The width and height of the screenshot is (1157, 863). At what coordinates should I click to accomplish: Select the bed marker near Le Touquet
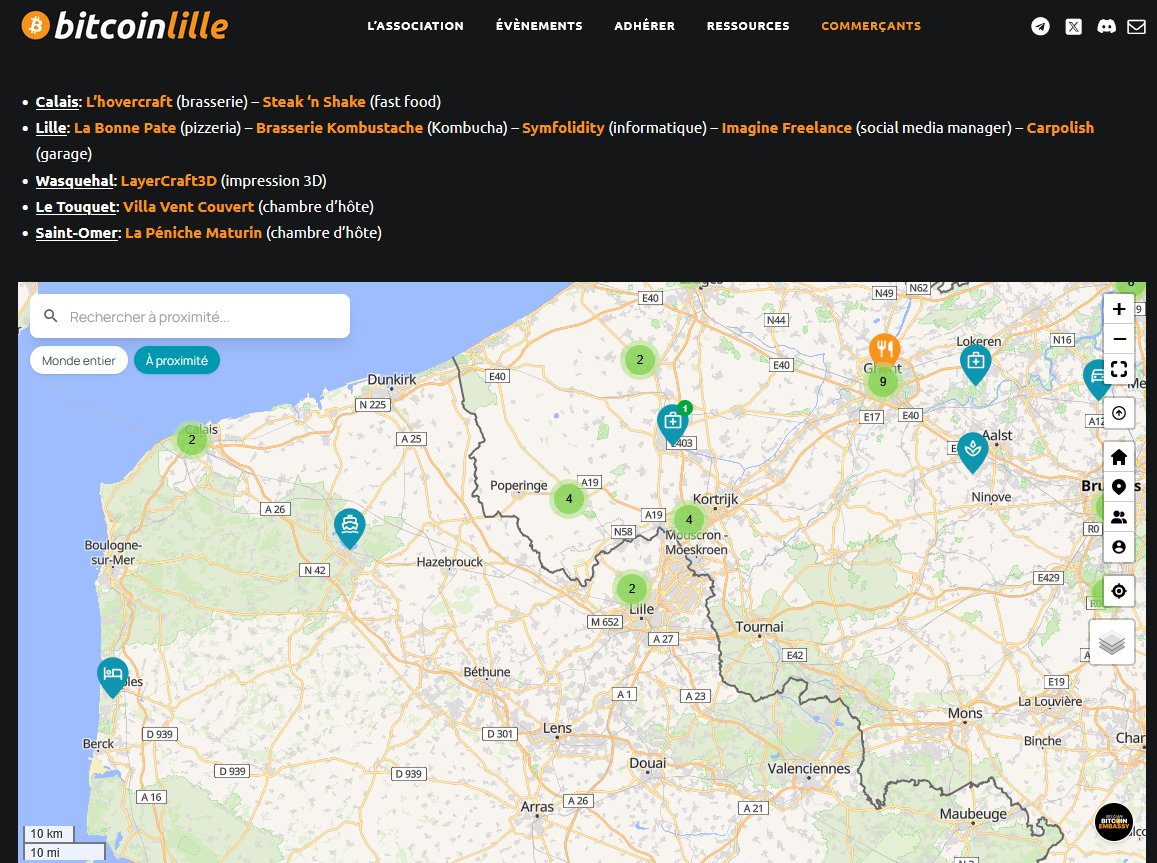112,677
